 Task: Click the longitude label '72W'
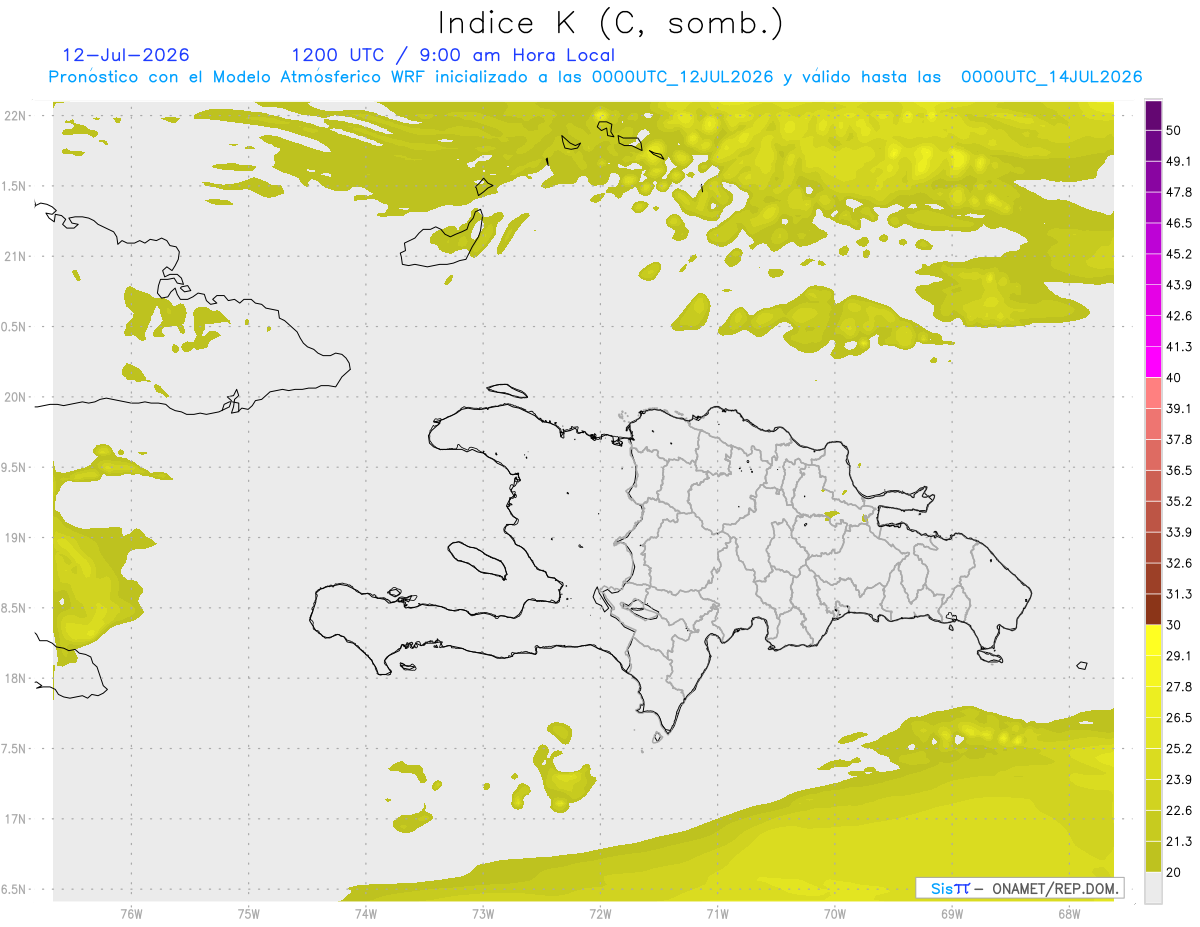tap(600, 913)
